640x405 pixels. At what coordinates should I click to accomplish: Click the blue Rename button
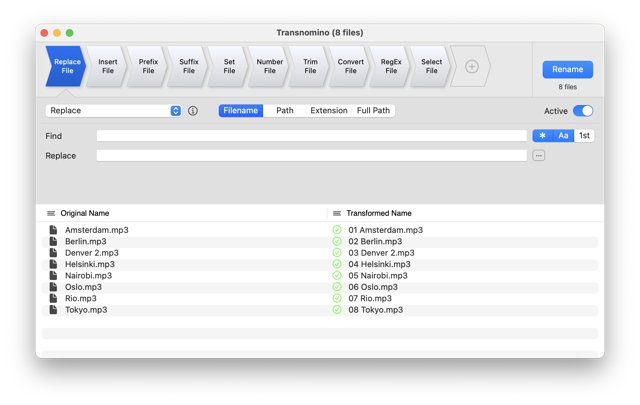click(567, 69)
